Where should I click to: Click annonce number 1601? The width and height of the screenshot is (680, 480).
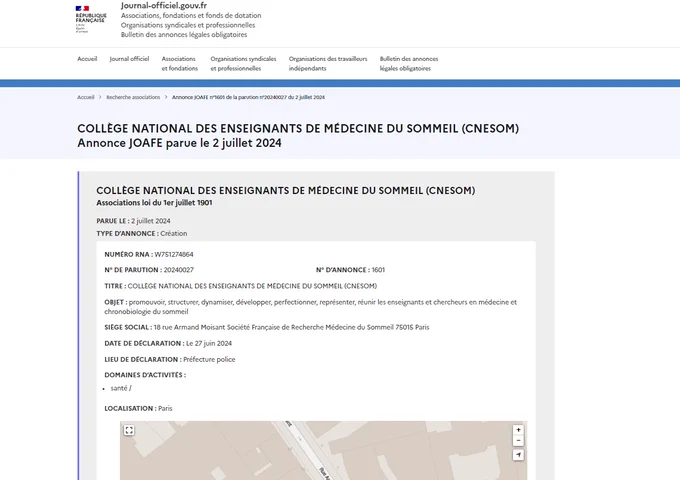378,270
